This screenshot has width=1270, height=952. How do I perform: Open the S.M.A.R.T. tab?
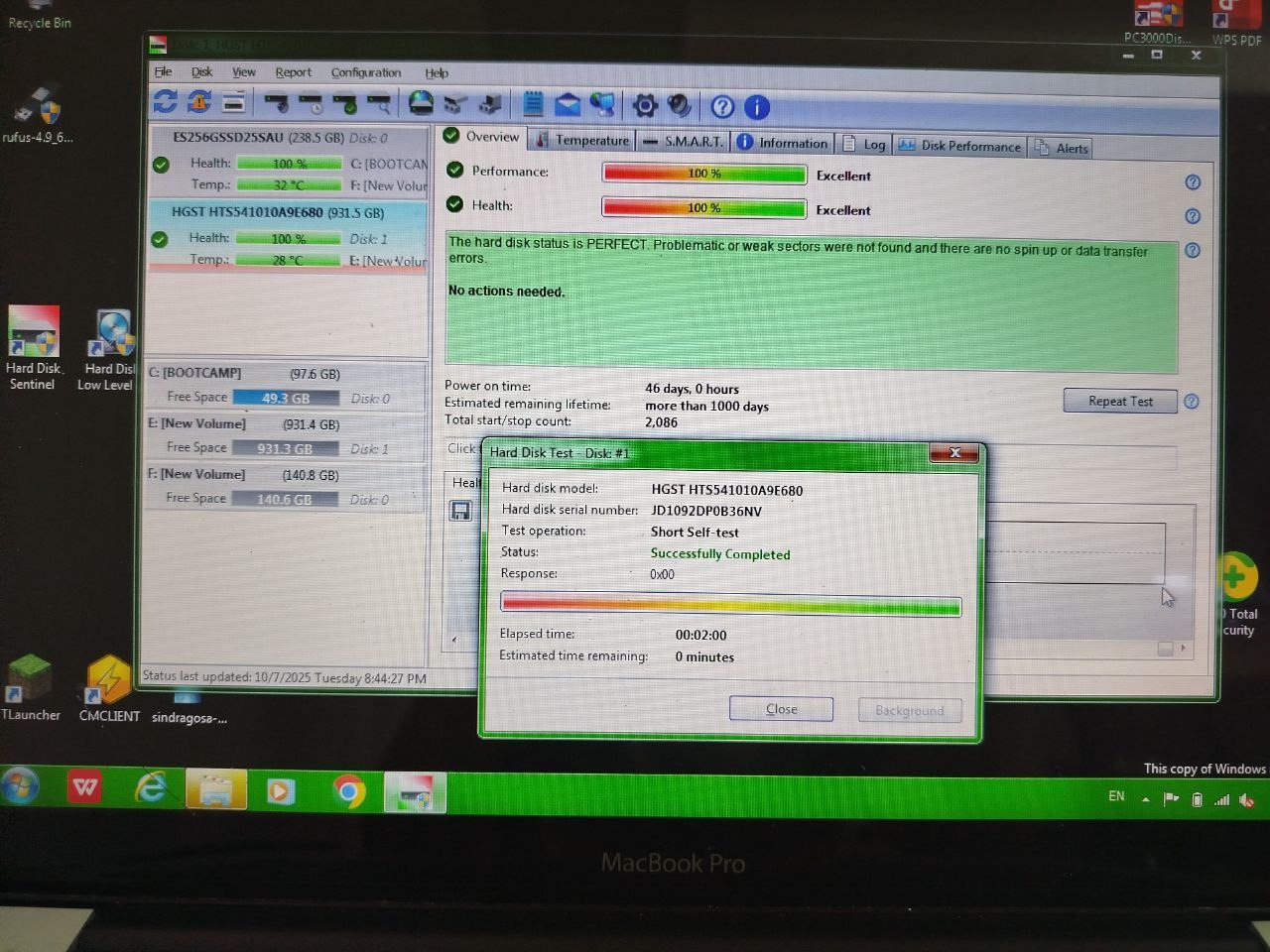point(684,142)
